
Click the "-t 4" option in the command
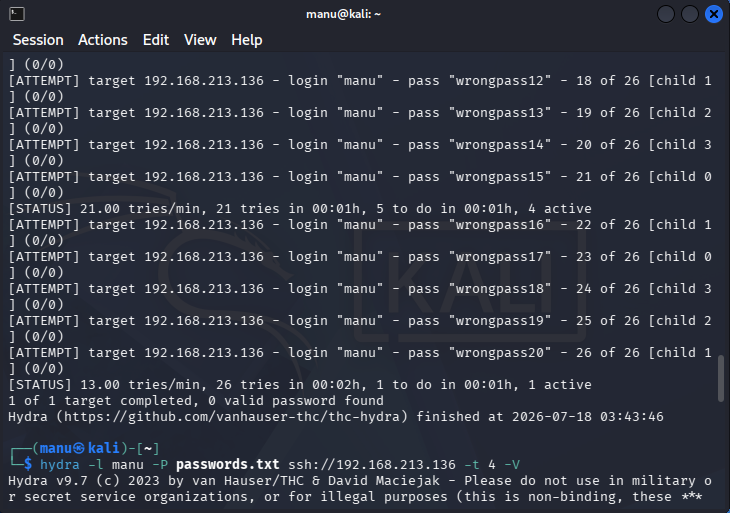[479, 465]
